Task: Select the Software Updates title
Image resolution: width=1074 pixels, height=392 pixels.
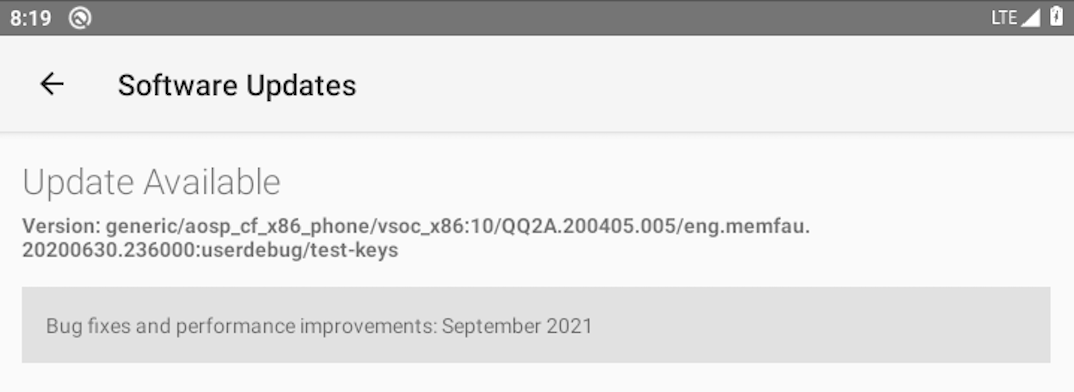Action: tap(237, 85)
